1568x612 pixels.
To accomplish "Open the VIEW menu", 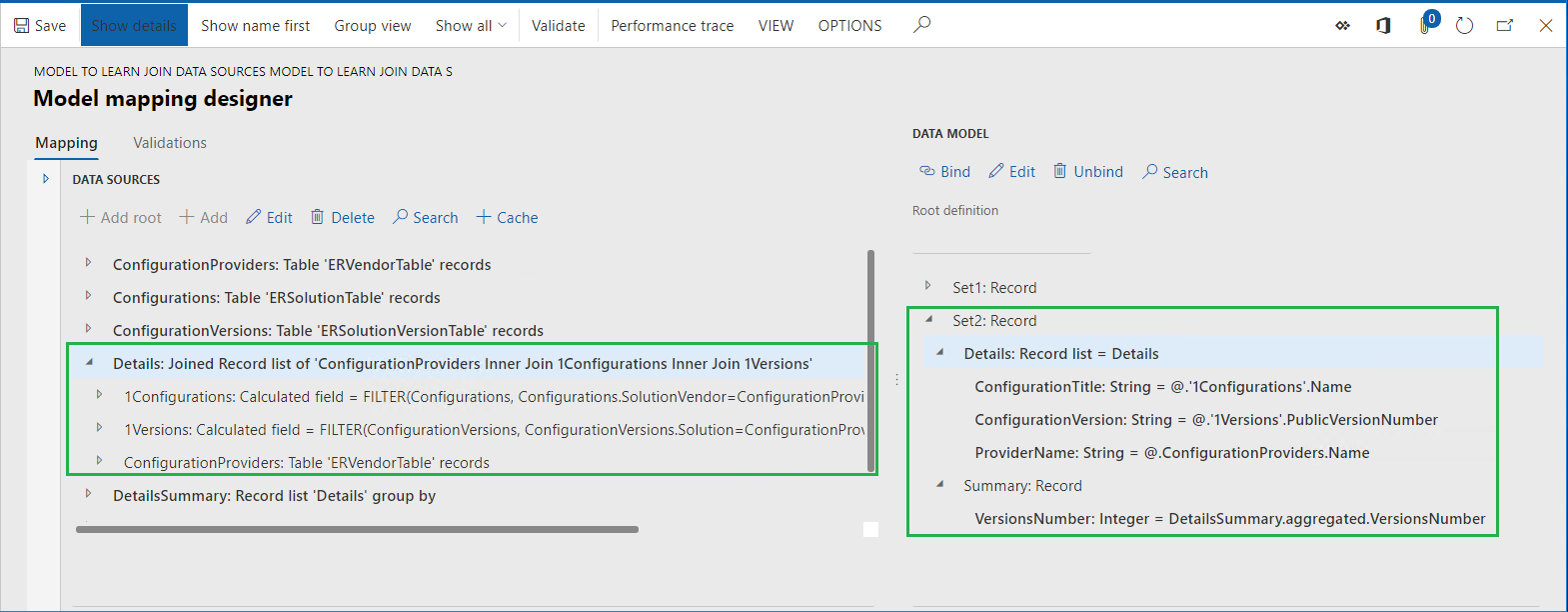I will click(x=776, y=25).
